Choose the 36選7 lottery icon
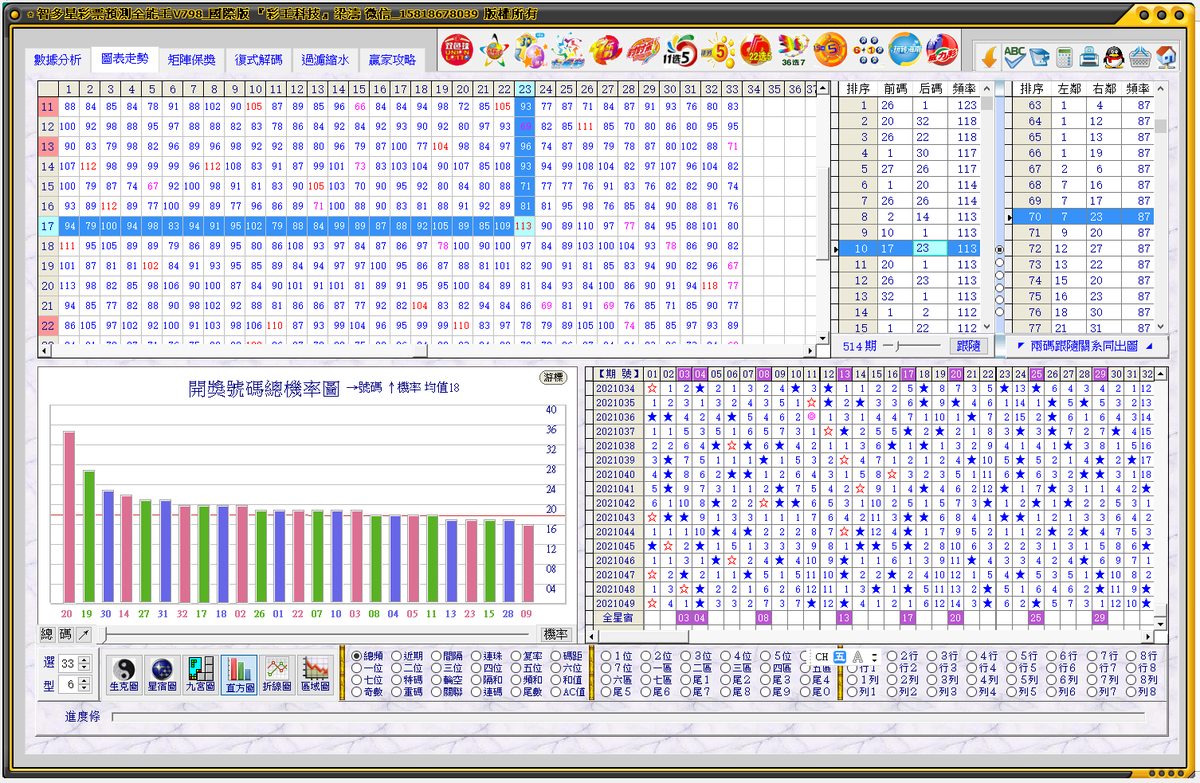 [795, 48]
